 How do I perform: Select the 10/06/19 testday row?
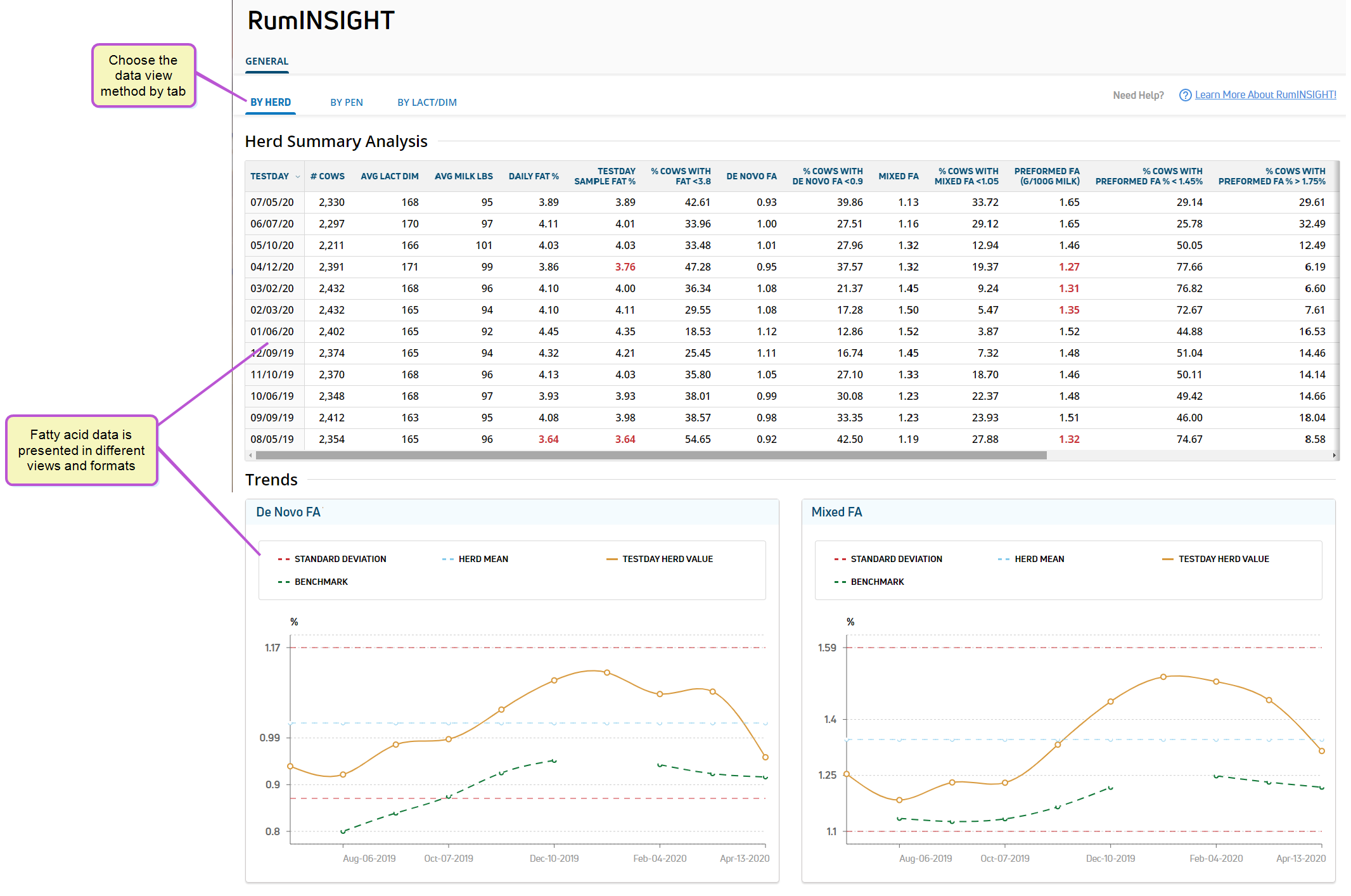tap(792, 396)
